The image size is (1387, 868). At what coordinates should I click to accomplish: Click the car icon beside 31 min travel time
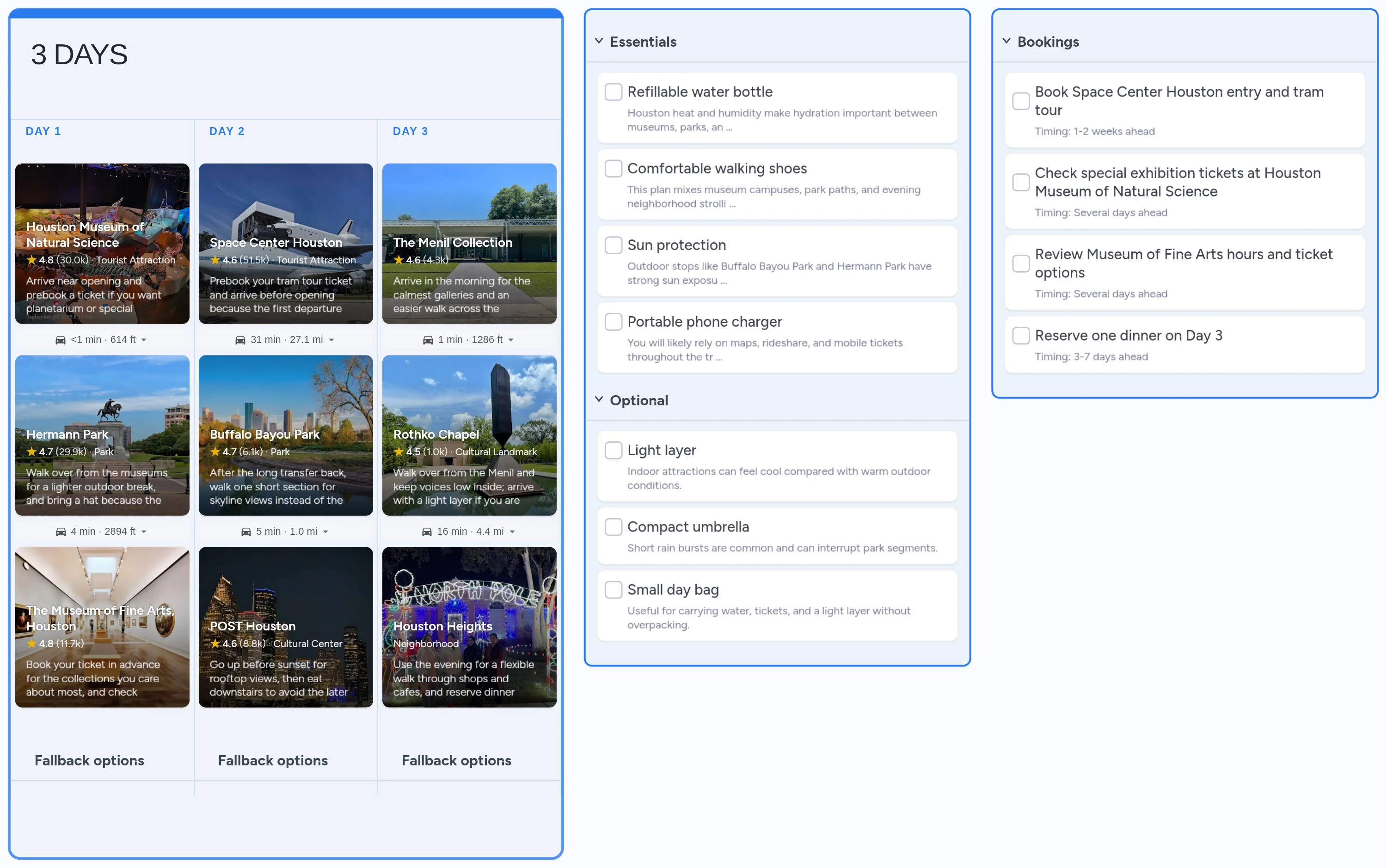pos(240,340)
